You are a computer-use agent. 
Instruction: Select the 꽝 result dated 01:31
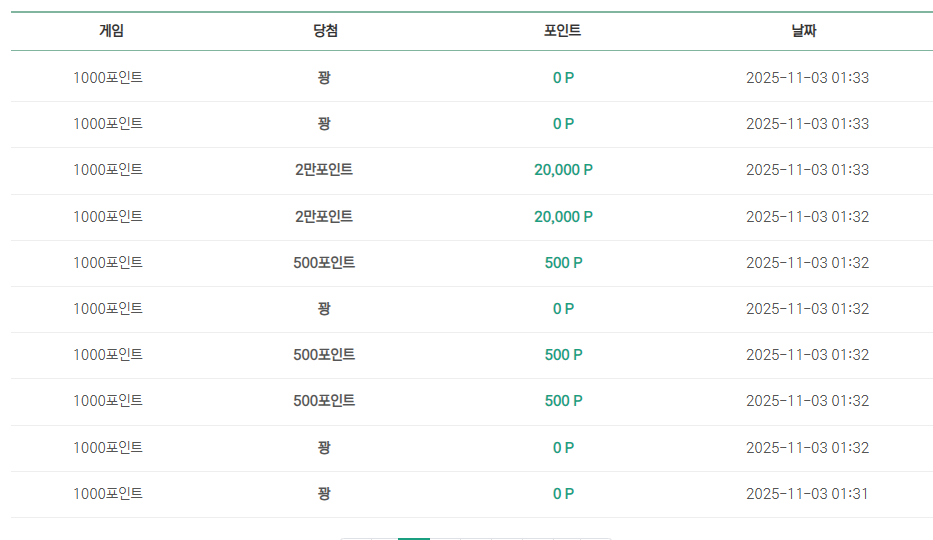(324, 494)
